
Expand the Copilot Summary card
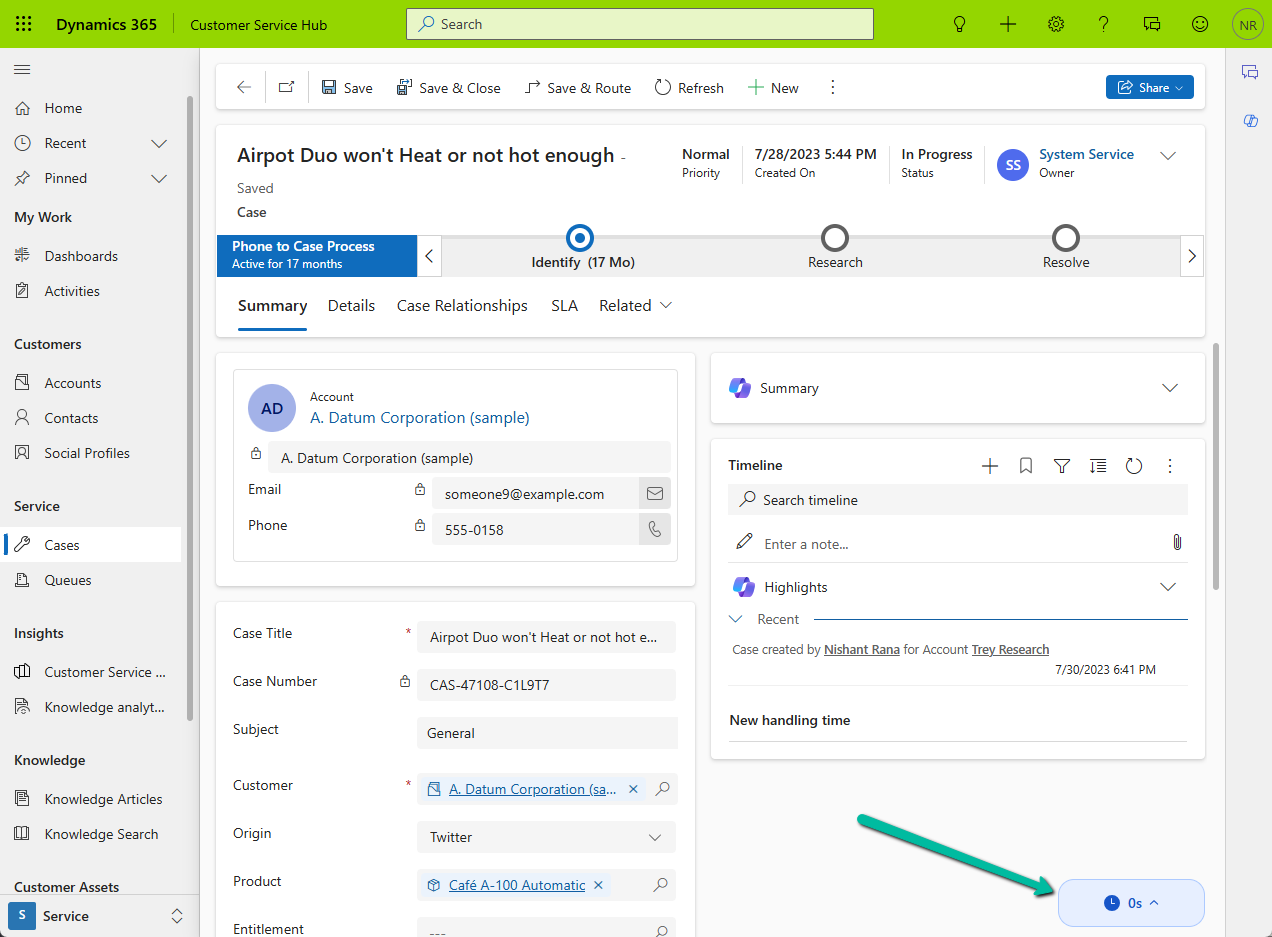(x=1169, y=388)
